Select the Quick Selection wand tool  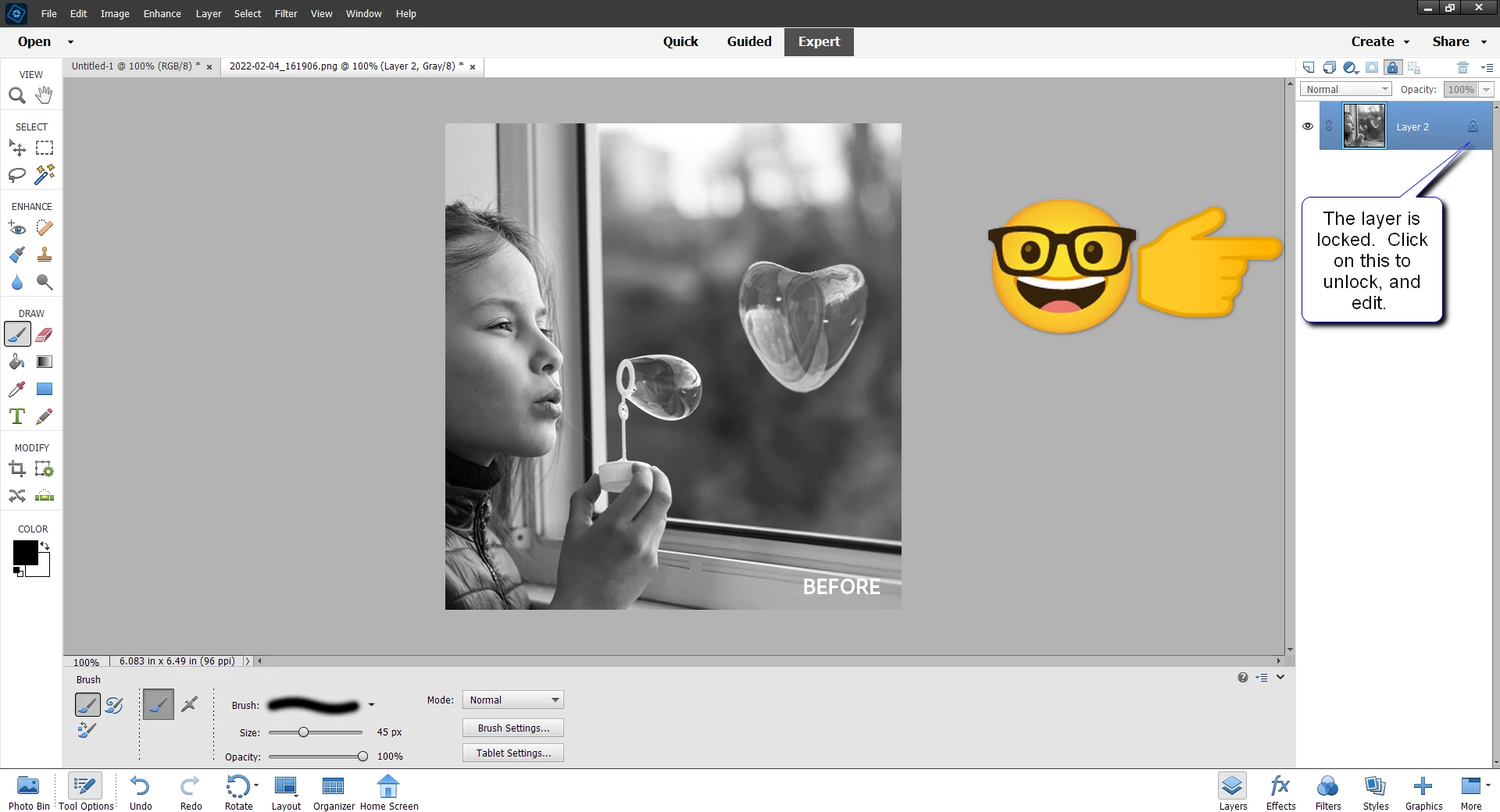click(x=45, y=175)
